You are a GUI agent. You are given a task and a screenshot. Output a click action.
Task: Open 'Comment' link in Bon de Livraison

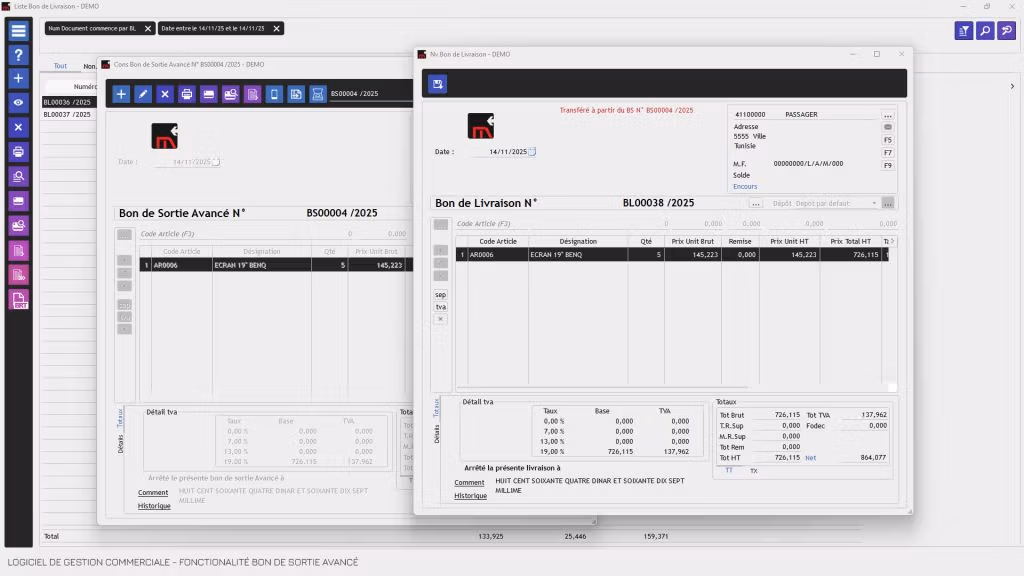click(x=469, y=483)
